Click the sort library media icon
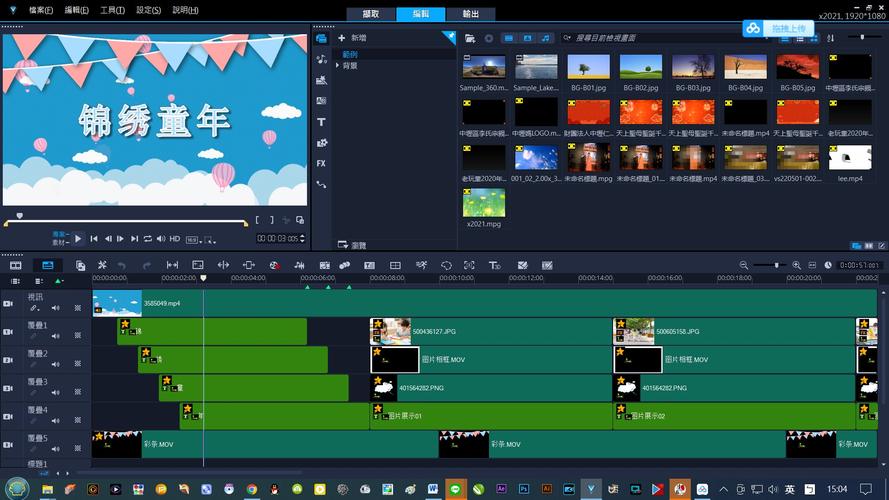The image size is (889, 500). click(x=831, y=38)
